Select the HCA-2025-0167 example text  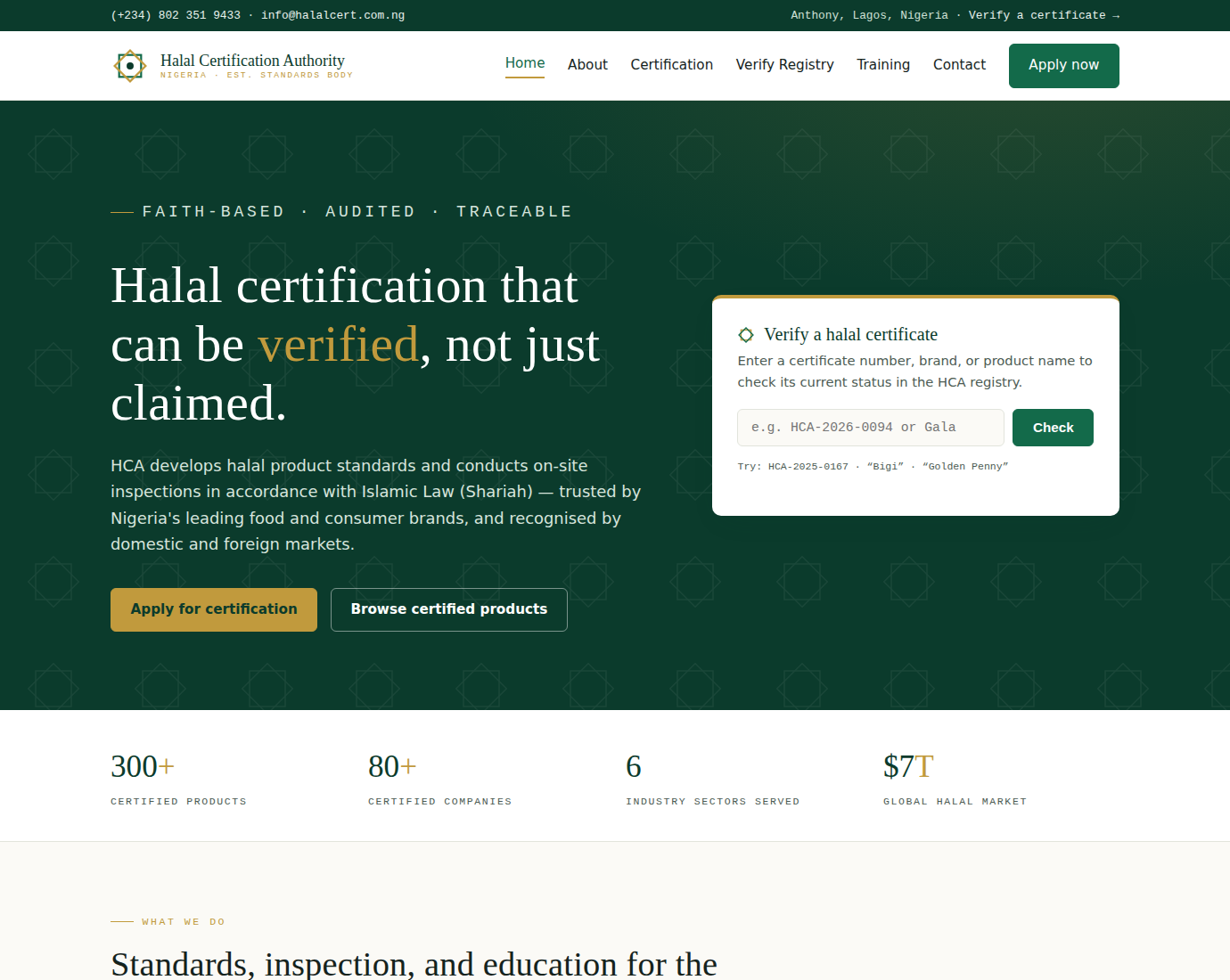[808, 467]
